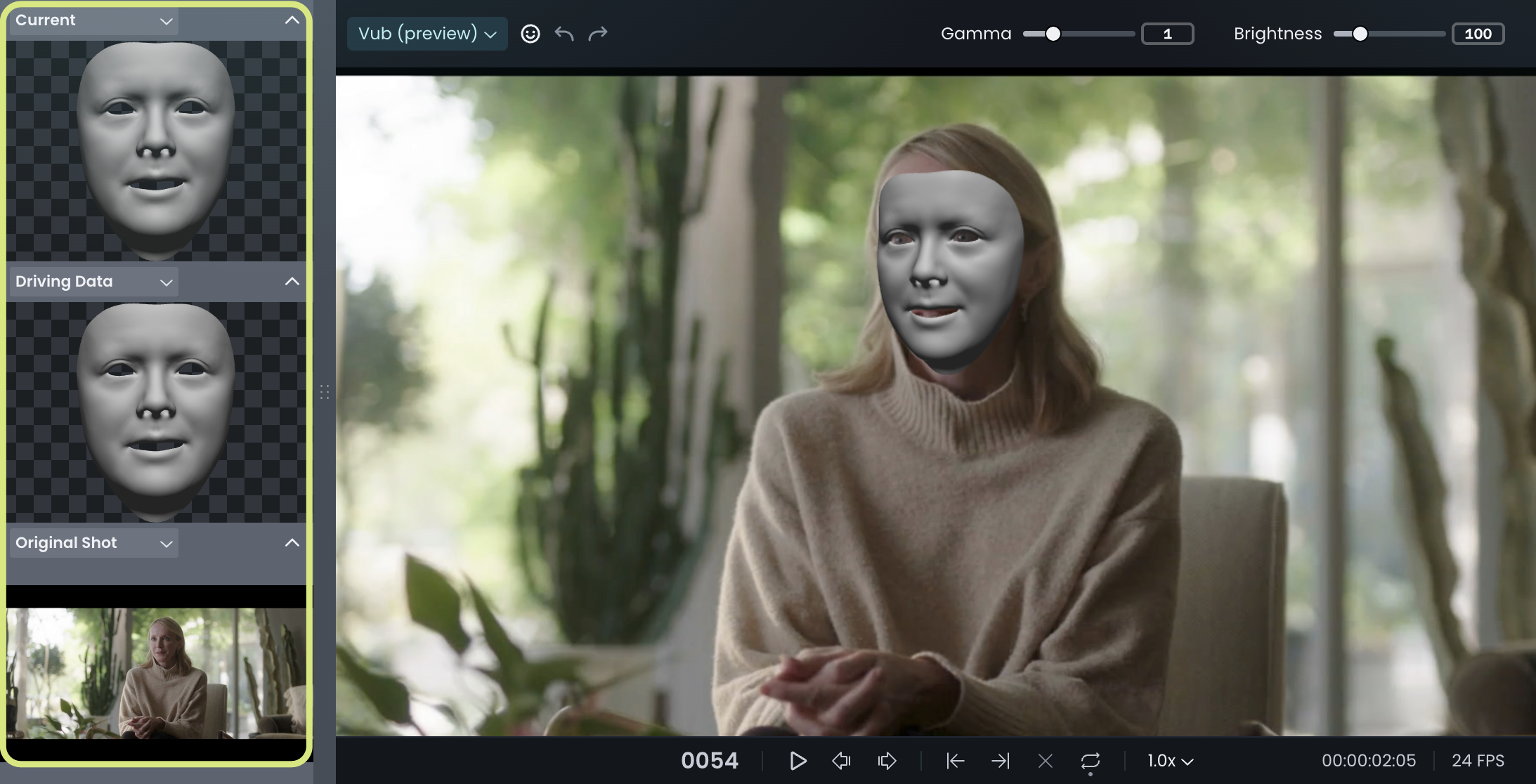1536x784 pixels.
Task: Open the Original Shot view dropdown
Action: [94, 543]
